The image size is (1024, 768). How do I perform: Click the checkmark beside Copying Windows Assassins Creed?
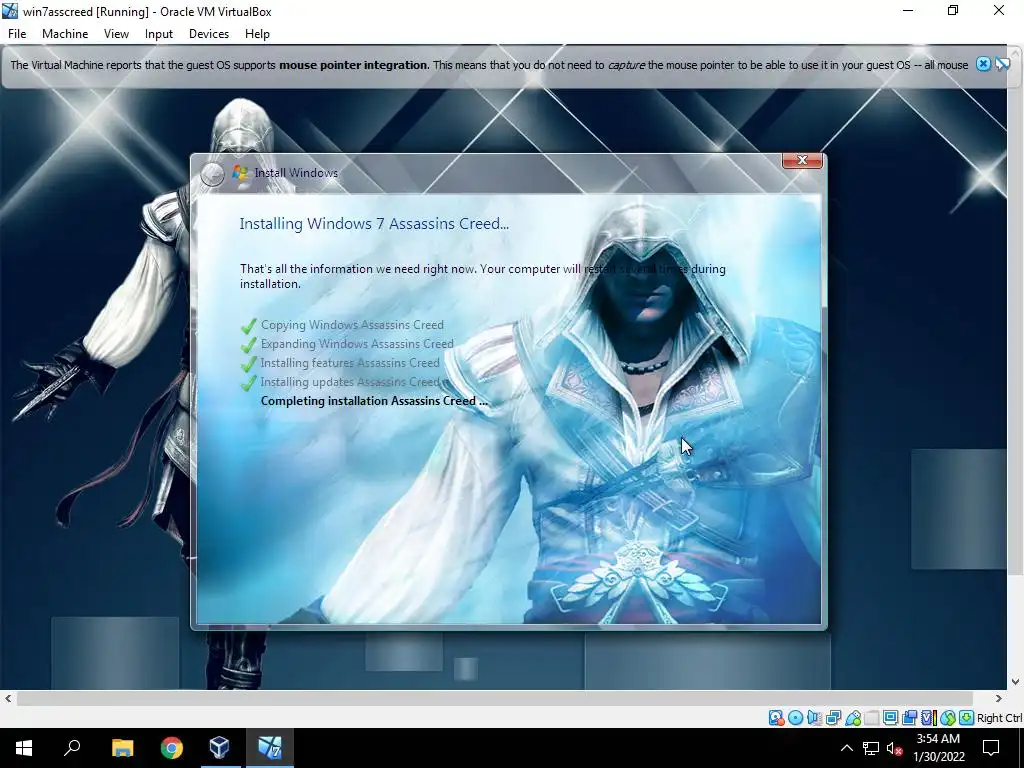(x=248, y=325)
